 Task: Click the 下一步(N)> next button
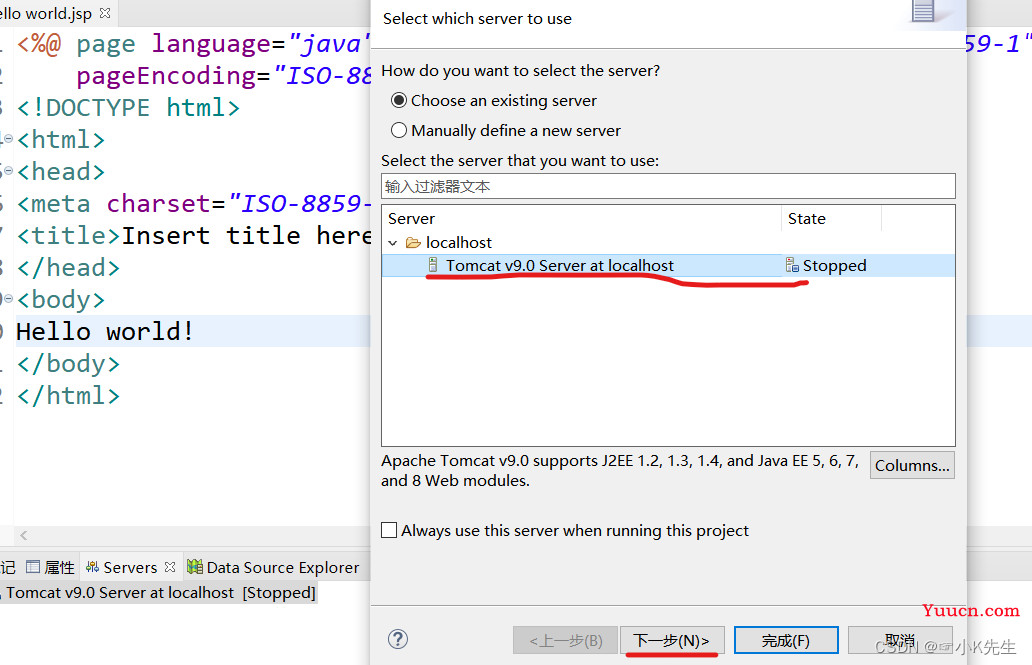coord(672,640)
